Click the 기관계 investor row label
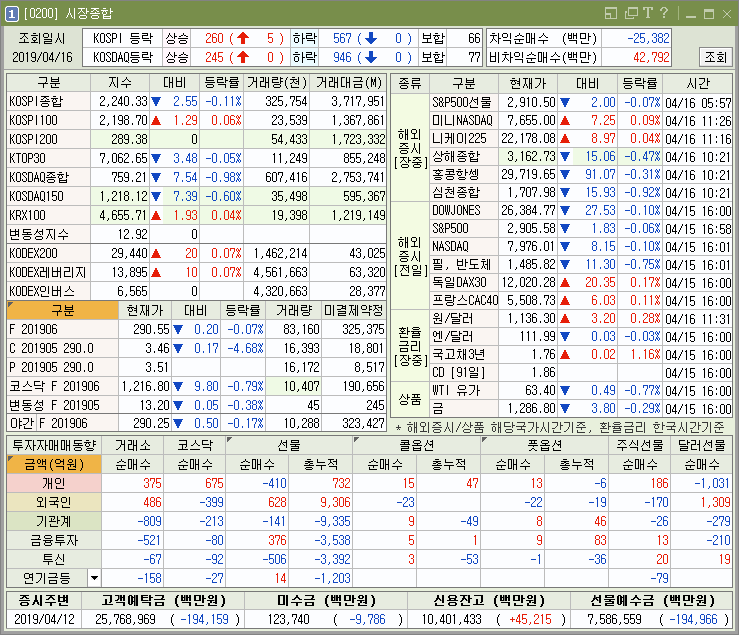Screen dimensions: 739x635 tap(54, 521)
